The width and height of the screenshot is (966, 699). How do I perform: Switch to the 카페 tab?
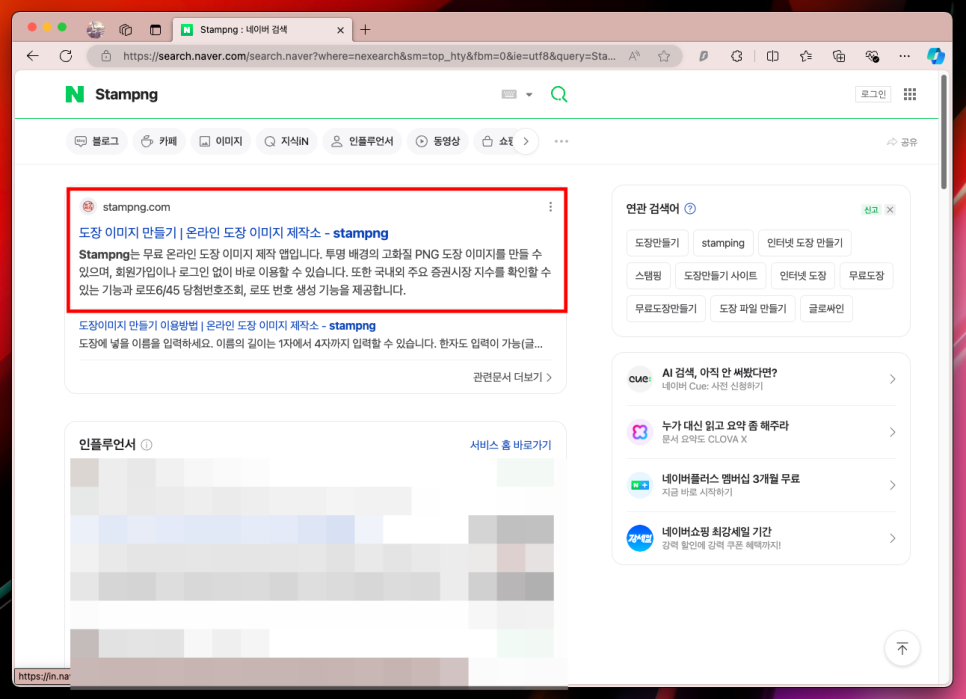159,142
